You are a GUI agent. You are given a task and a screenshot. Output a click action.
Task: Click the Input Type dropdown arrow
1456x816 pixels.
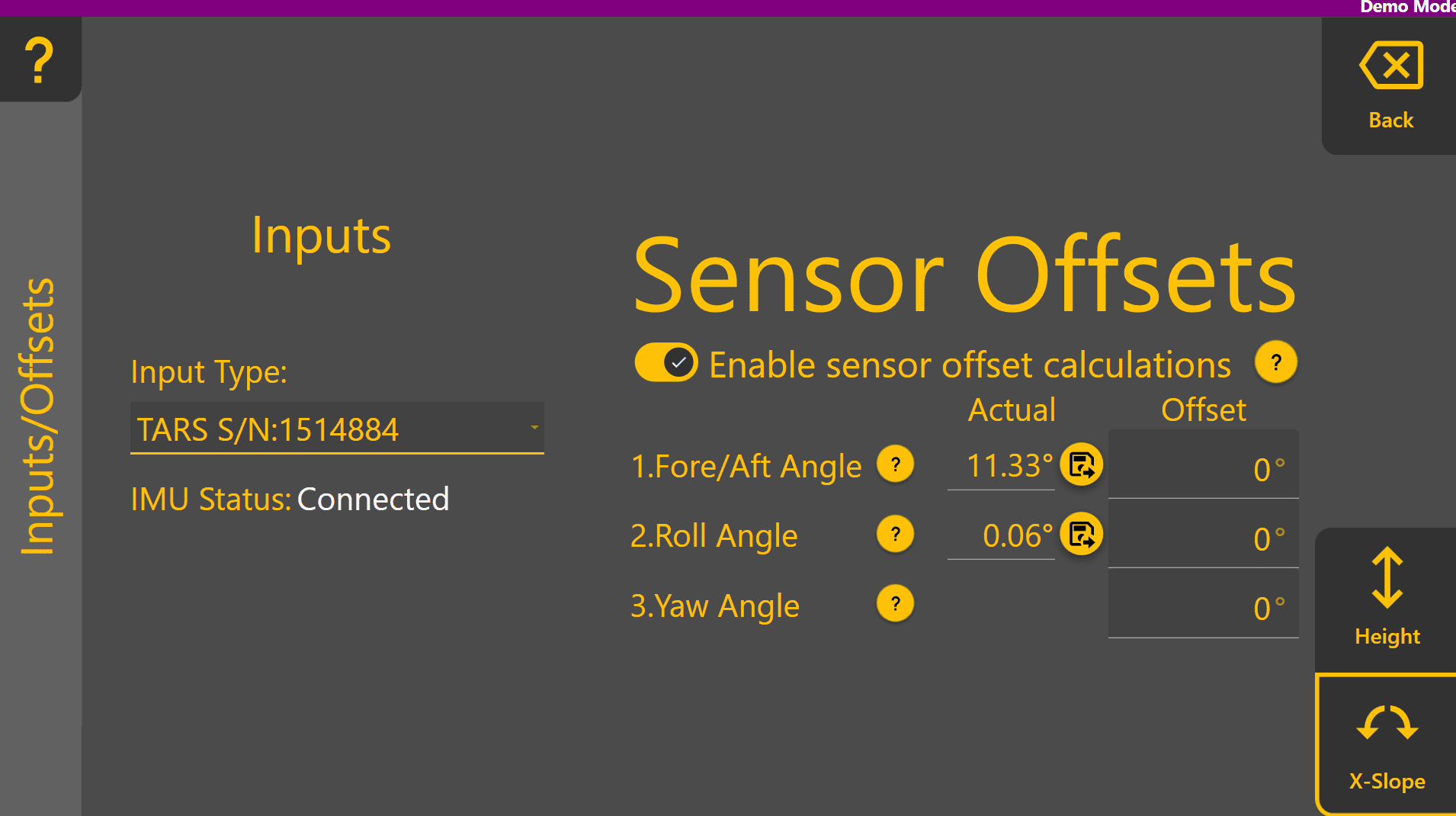(x=534, y=428)
